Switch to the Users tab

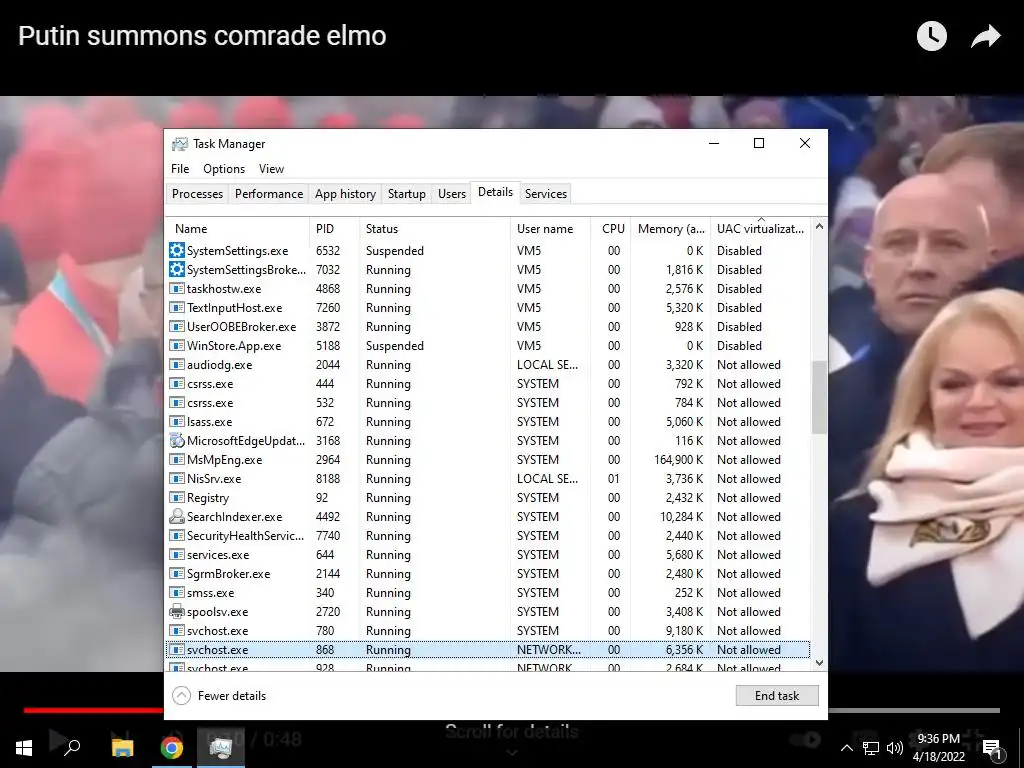(452, 194)
